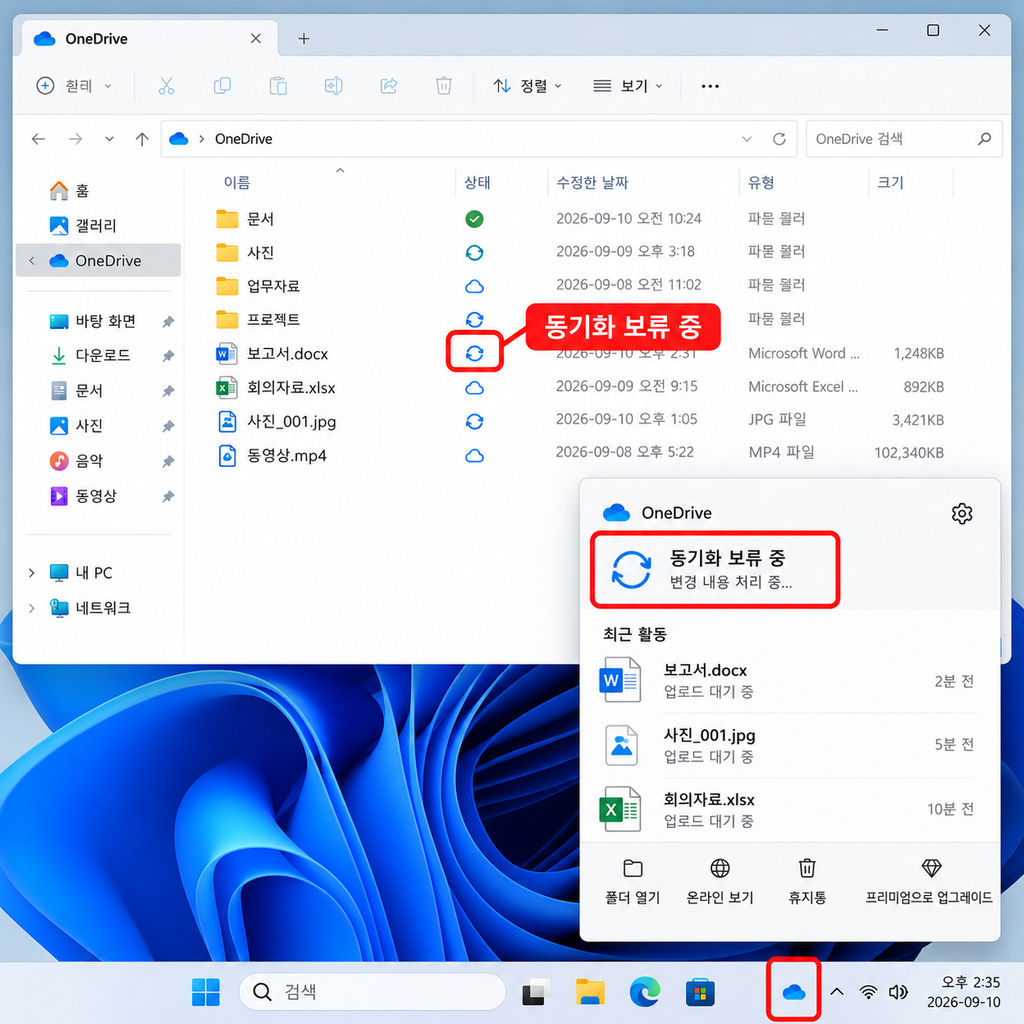Screen dimensions: 1024x1024
Task: Click the sync status icon for 보고서.docx
Action: (475, 353)
